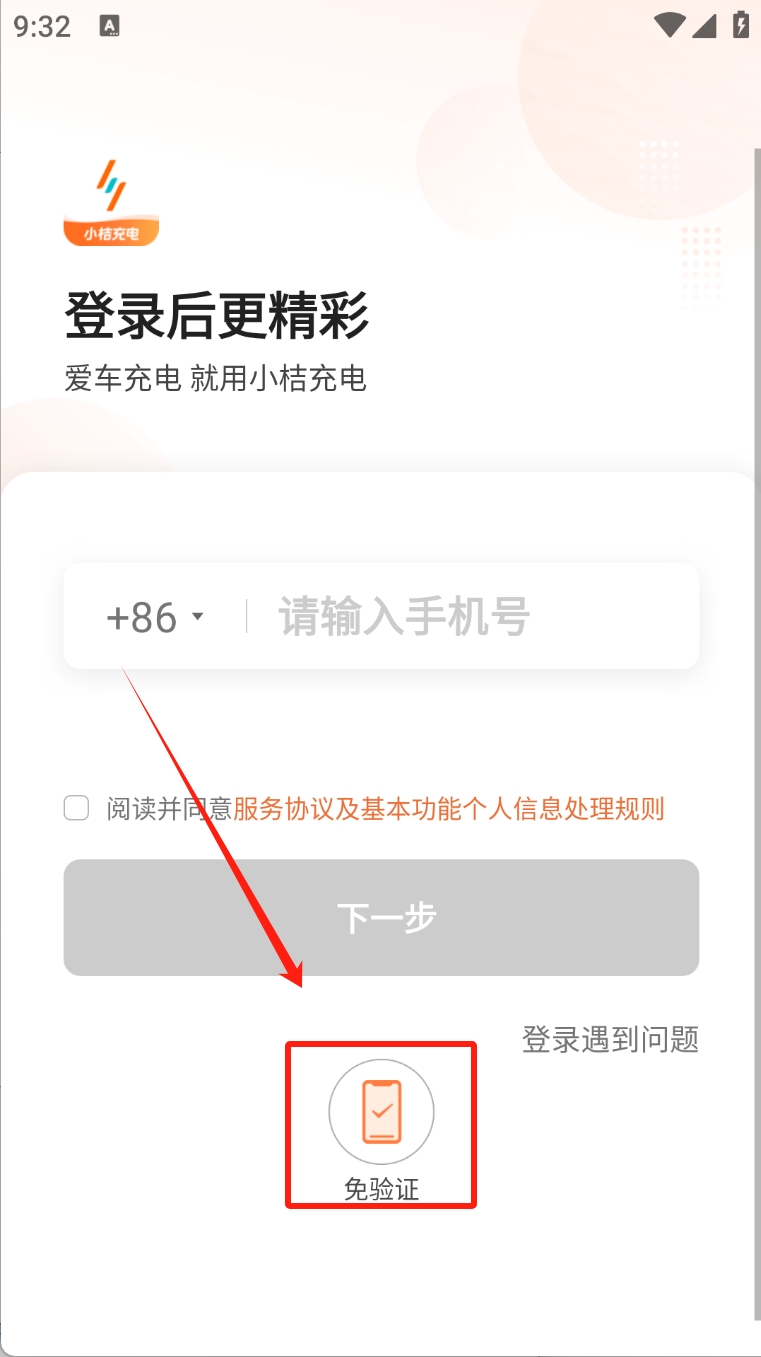Tap the 下一步 button
The height and width of the screenshot is (1357, 761).
[381, 917]
